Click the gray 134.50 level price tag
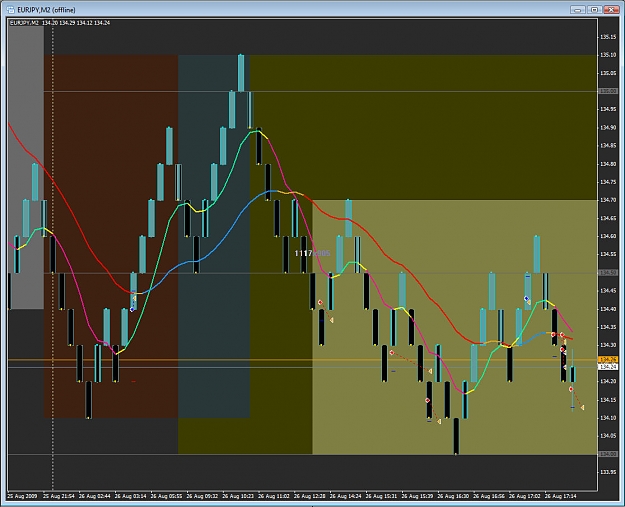Viewport: 625px width, 507px height. [x=608, y=273]
